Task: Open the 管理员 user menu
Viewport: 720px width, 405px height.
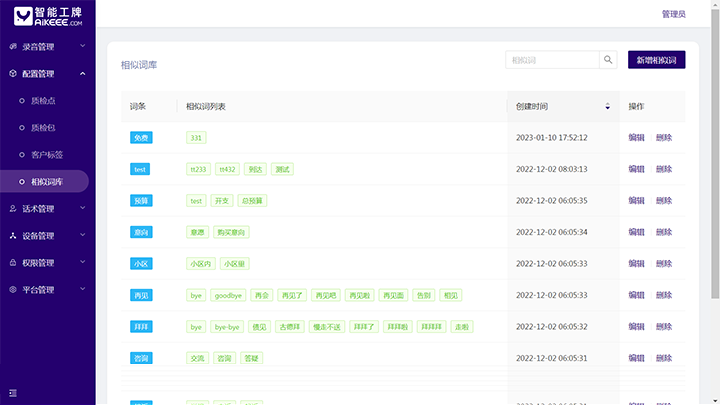Action: 673,14
